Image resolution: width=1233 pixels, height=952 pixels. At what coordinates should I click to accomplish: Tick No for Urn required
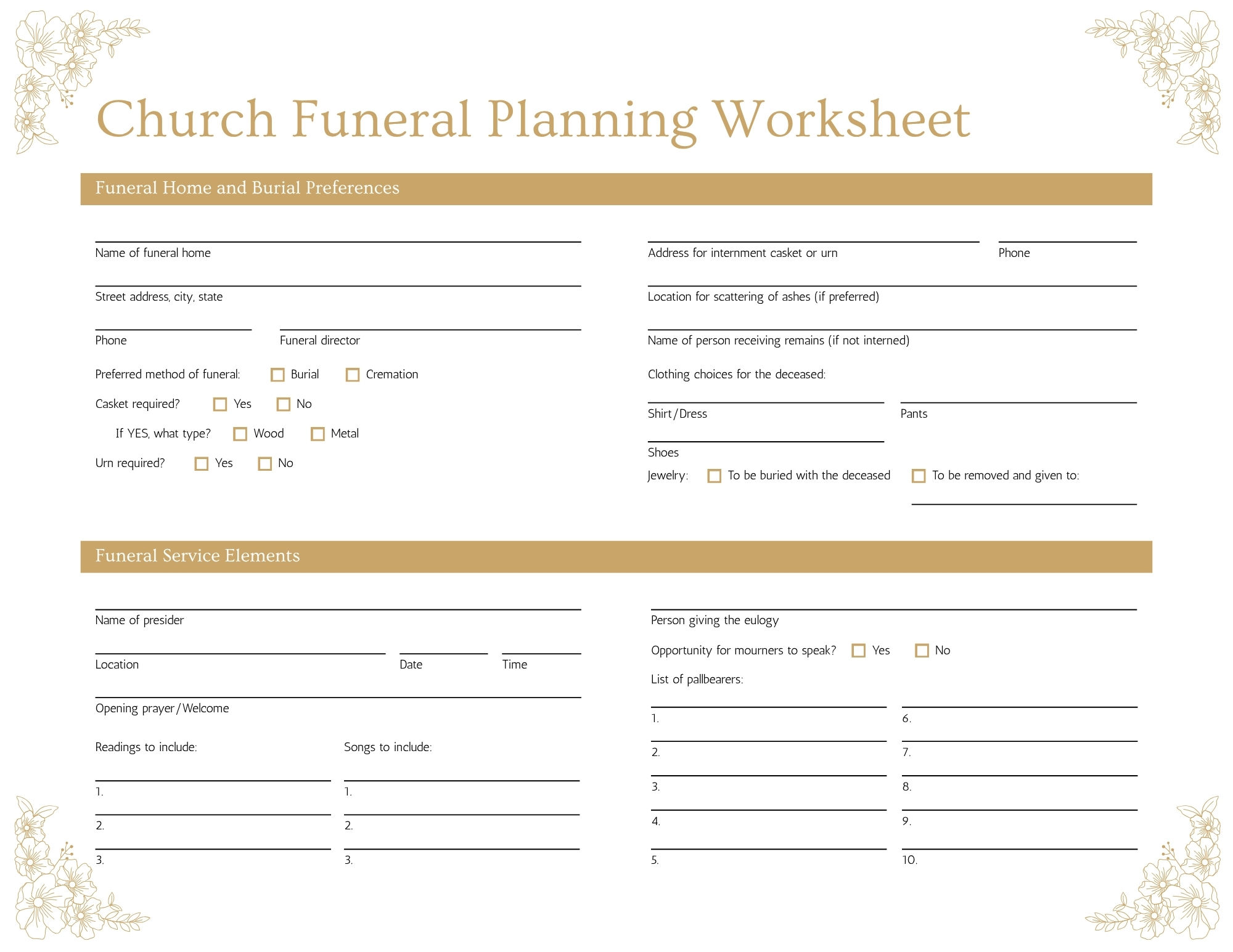click(x=265, y=463)
